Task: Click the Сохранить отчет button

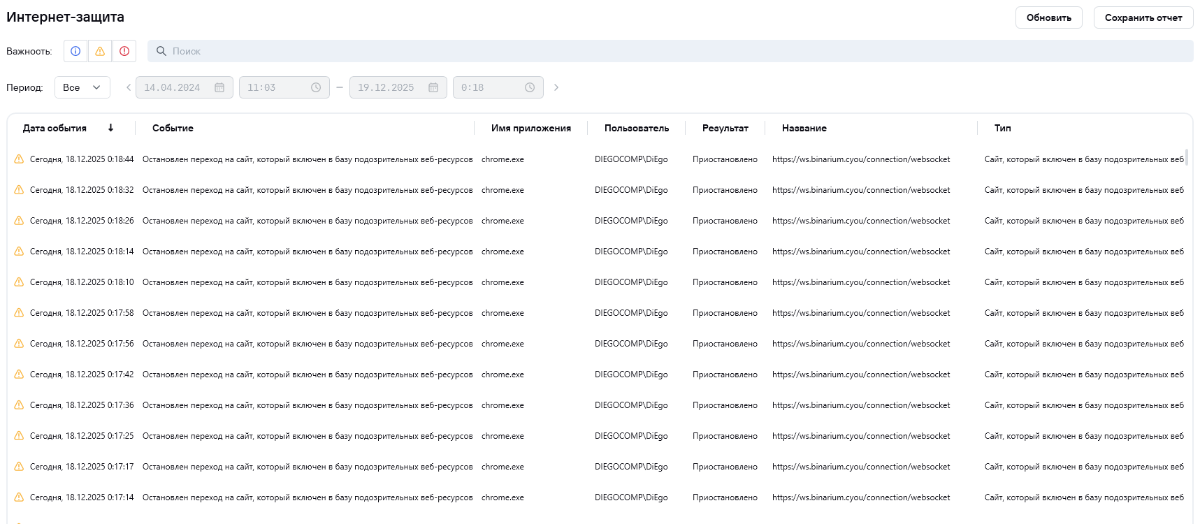Action: click(x=1142, y=18)
